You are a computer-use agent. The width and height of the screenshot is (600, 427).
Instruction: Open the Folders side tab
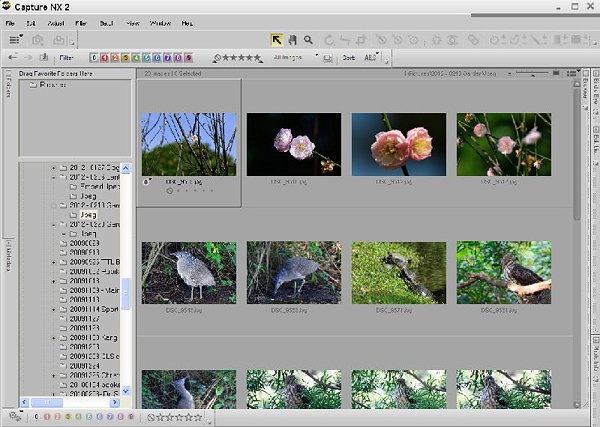tap(9, 85)
